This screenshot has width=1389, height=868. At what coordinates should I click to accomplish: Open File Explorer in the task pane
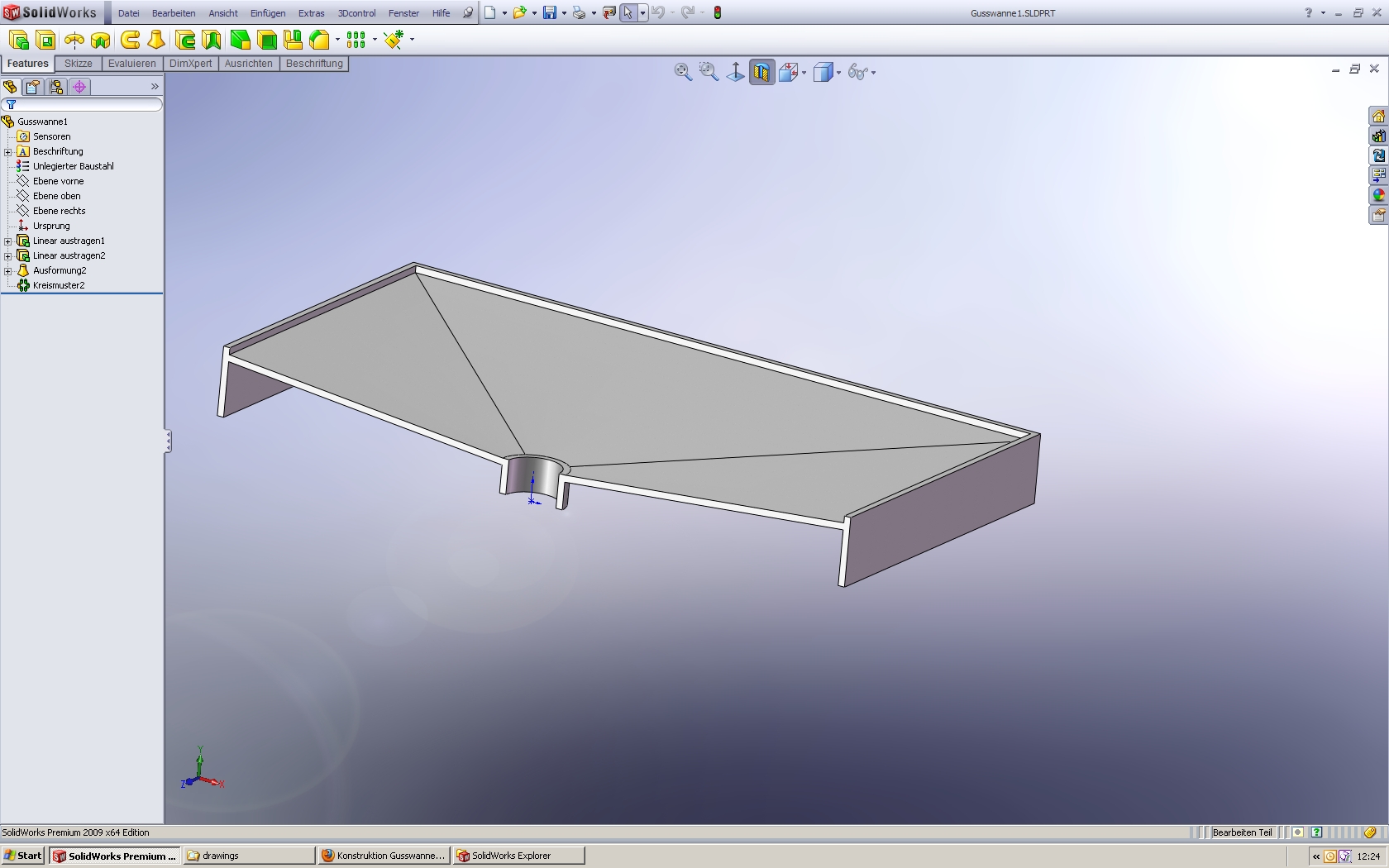pos(1378,156)
